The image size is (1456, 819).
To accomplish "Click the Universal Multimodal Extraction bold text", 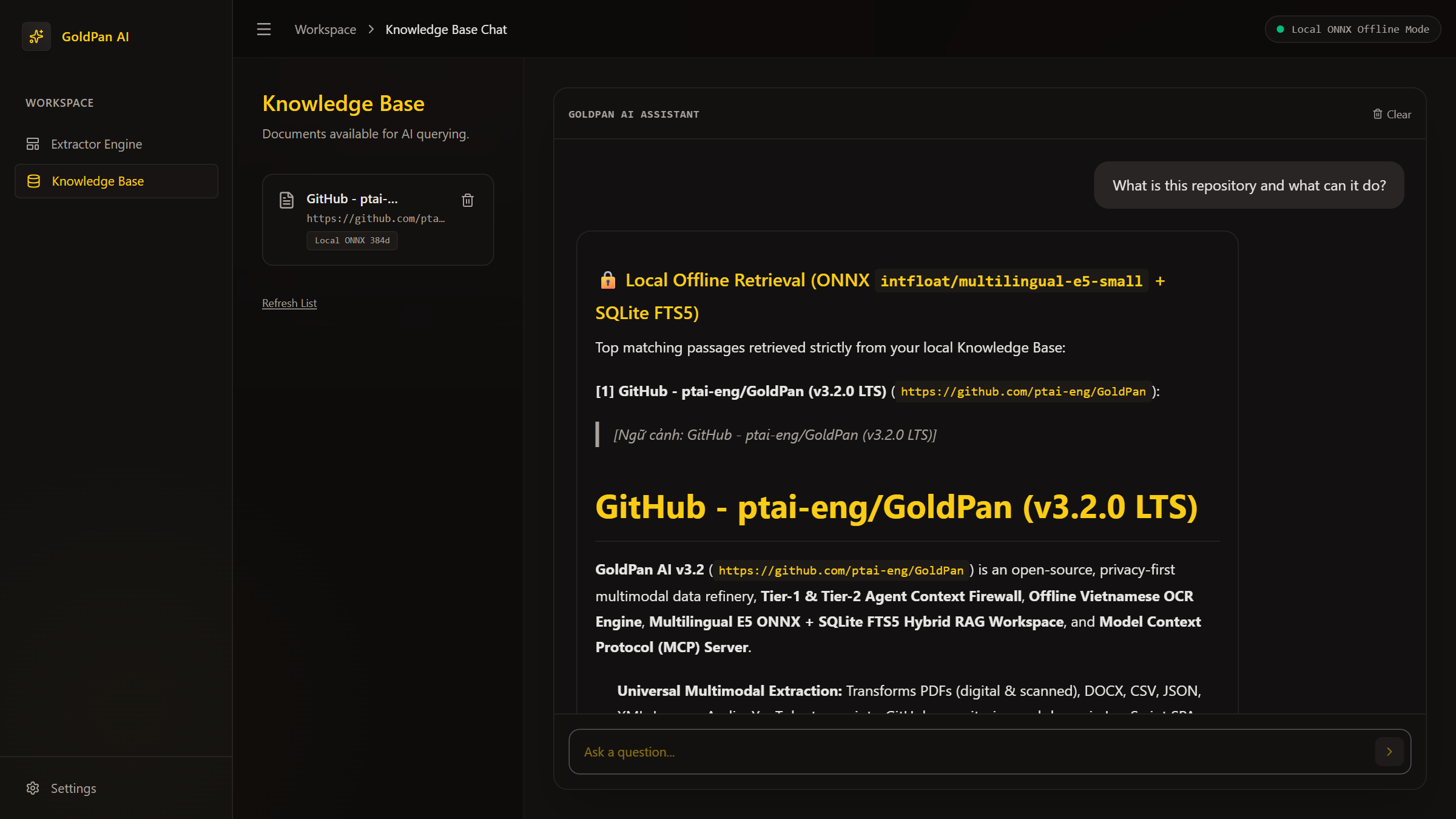I will (729, 690).
